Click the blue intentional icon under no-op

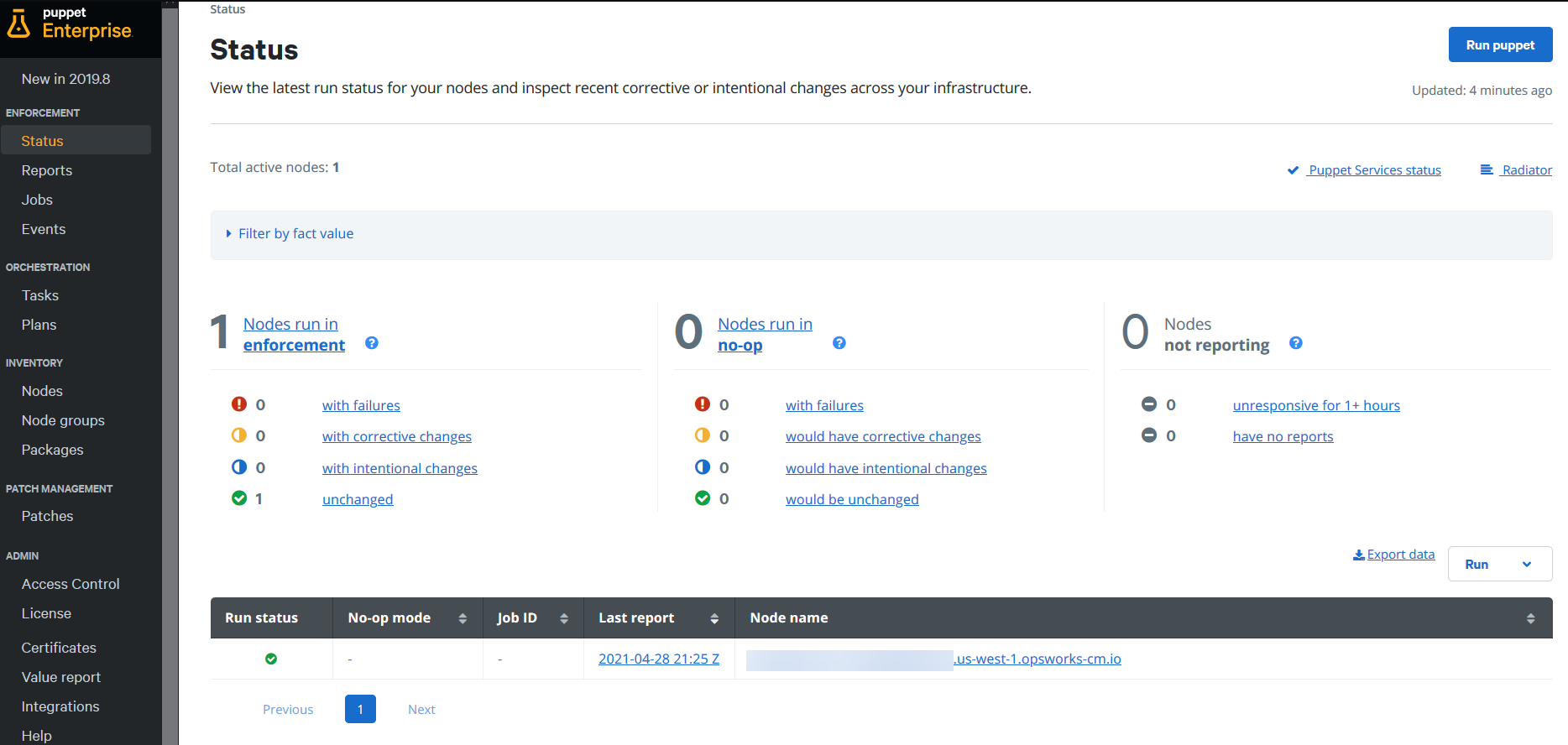click(703, 467)
